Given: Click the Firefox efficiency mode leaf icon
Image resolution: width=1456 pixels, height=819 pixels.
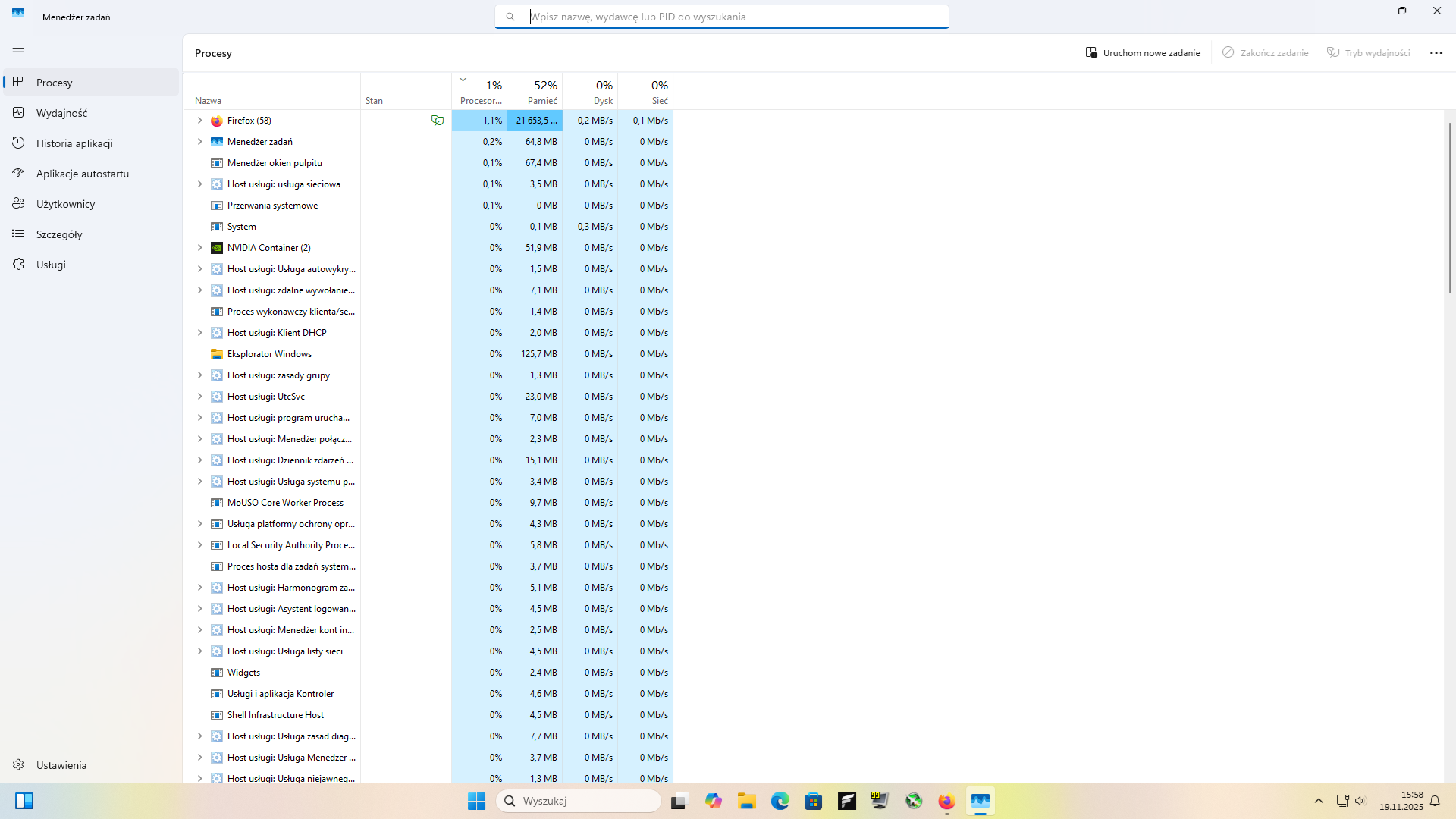Looking at the screenshot, I should pos(438,121).
